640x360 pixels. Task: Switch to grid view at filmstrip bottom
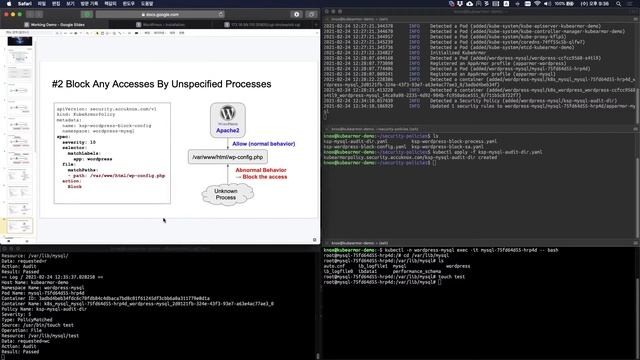[27, 241]
